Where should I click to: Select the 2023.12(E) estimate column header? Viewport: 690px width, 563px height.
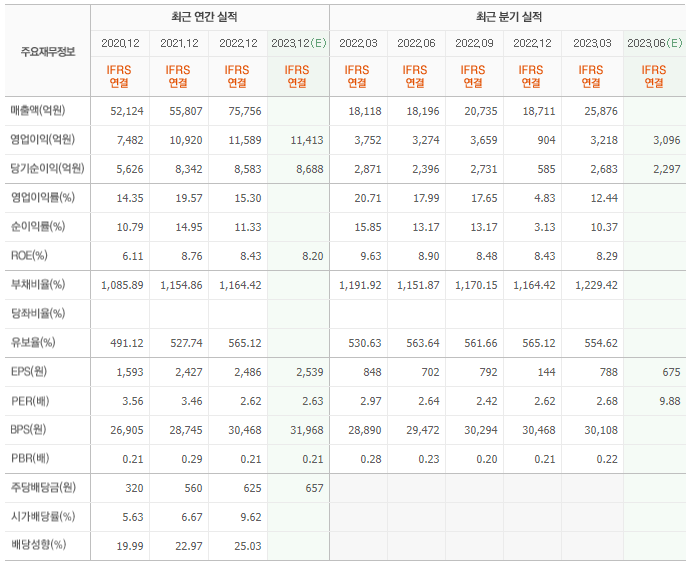pos(299,43)
